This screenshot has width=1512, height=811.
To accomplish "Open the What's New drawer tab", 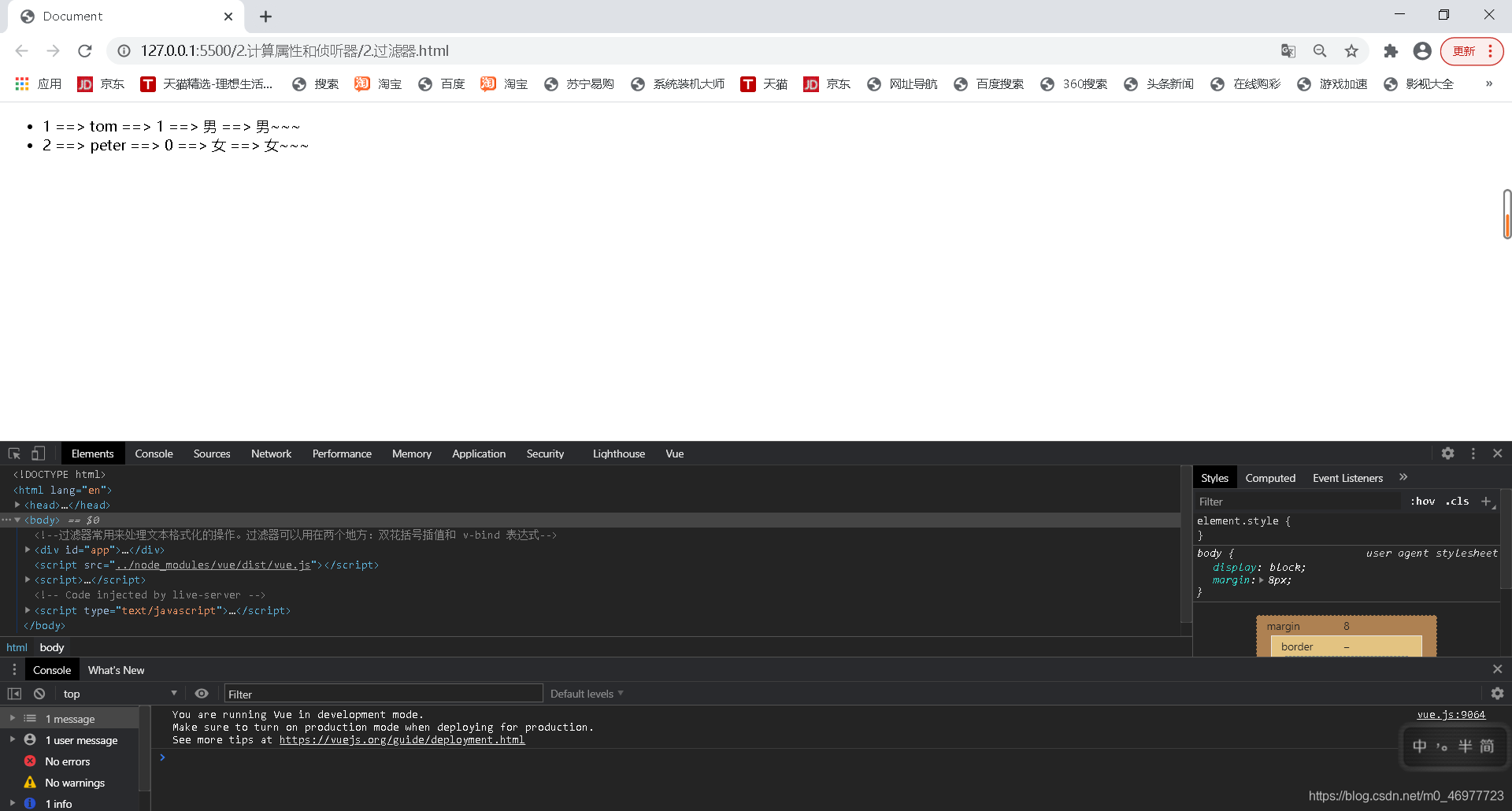I will (116, 670).
